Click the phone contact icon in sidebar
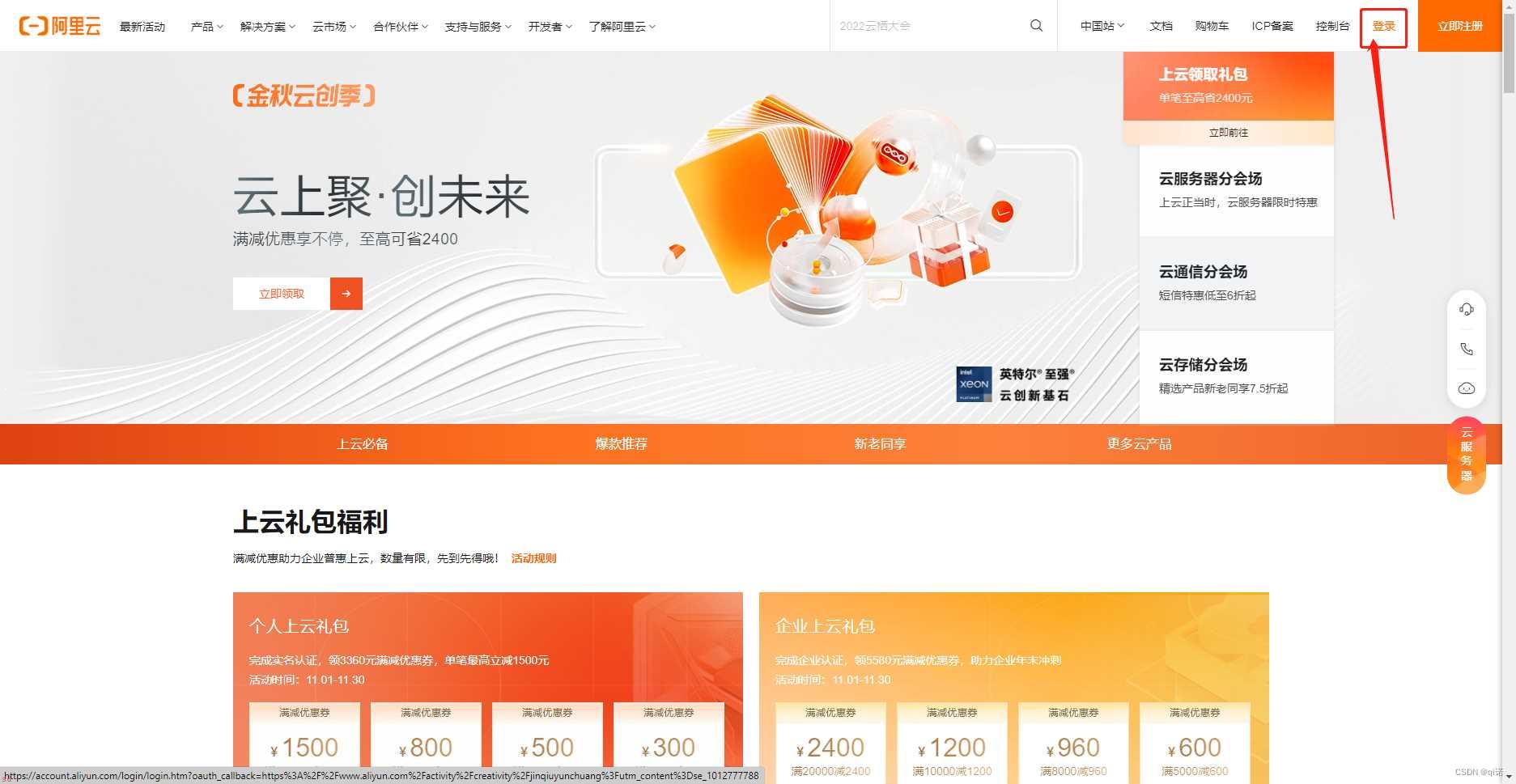The height and width of the screenshot is (784, 1516). [1466, 349]
